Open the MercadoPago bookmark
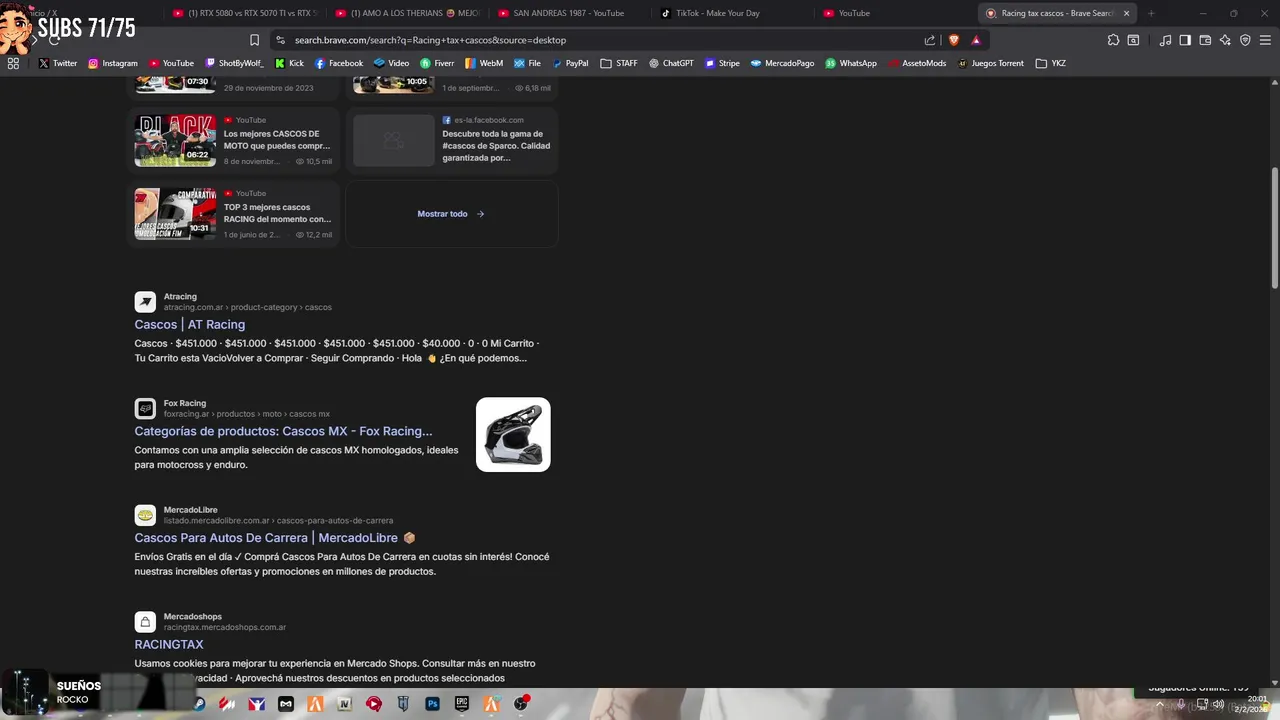The height and width of the screenshot is (720, 1280). tap(783, 63)
